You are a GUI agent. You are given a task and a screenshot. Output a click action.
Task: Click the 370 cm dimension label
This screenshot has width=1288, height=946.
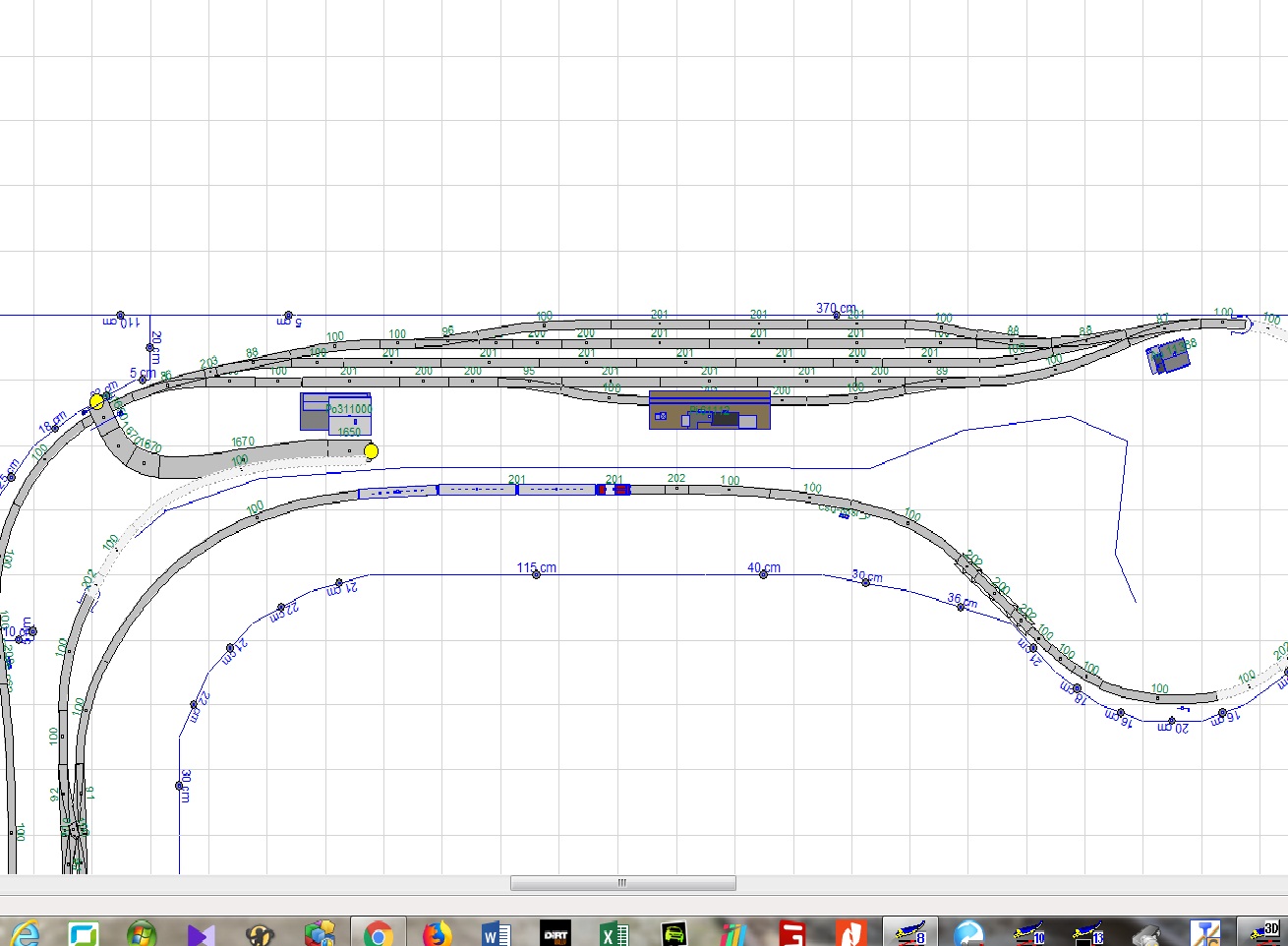coord(836,309)
